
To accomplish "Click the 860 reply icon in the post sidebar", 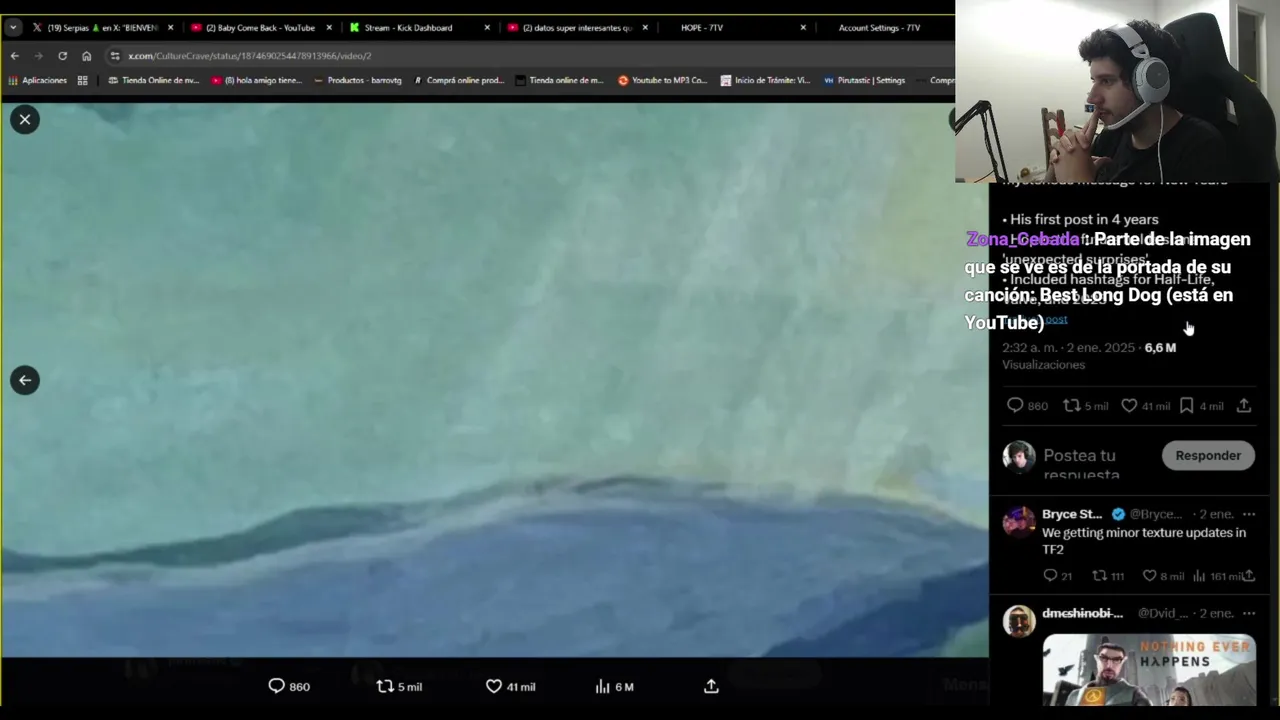I will 1027,405.
